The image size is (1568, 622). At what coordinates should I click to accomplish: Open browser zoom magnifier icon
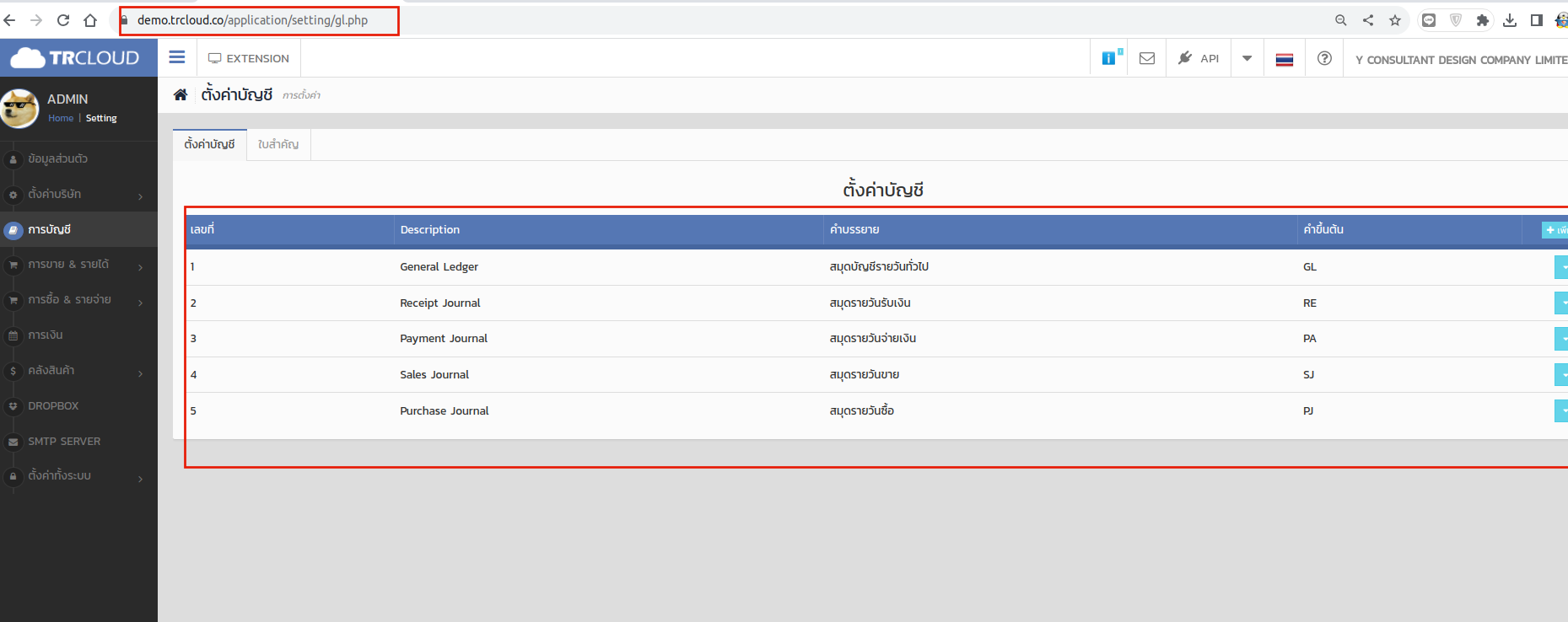pyautogui.click(x=1341, y=20)
